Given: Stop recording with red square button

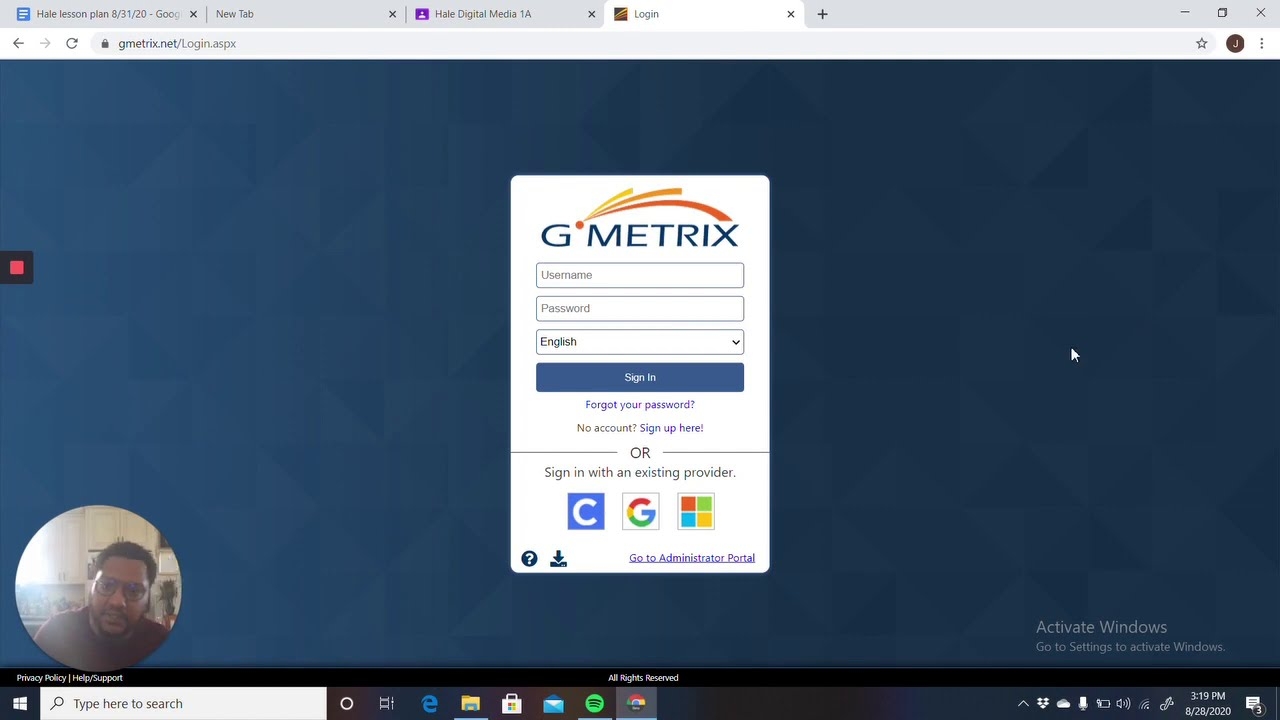Looking at the screenshot, I should (17, 267).
